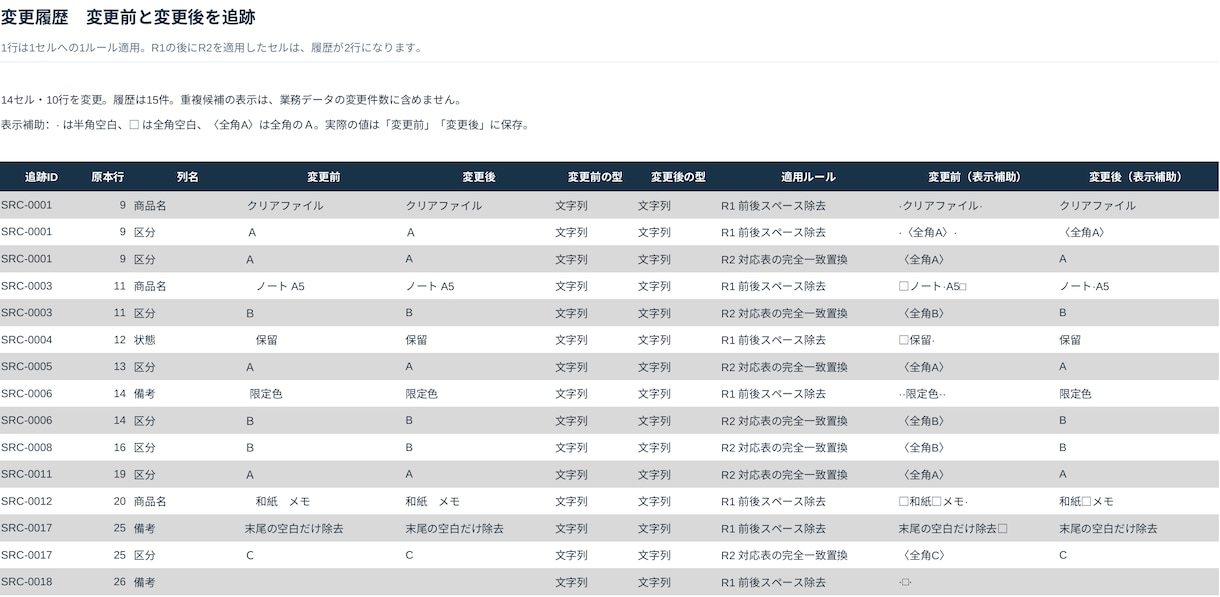The width and height of the screenshot is (1220, 597).
Task: Click the 変更後の型 column header
Action: [x=678, y=177]
